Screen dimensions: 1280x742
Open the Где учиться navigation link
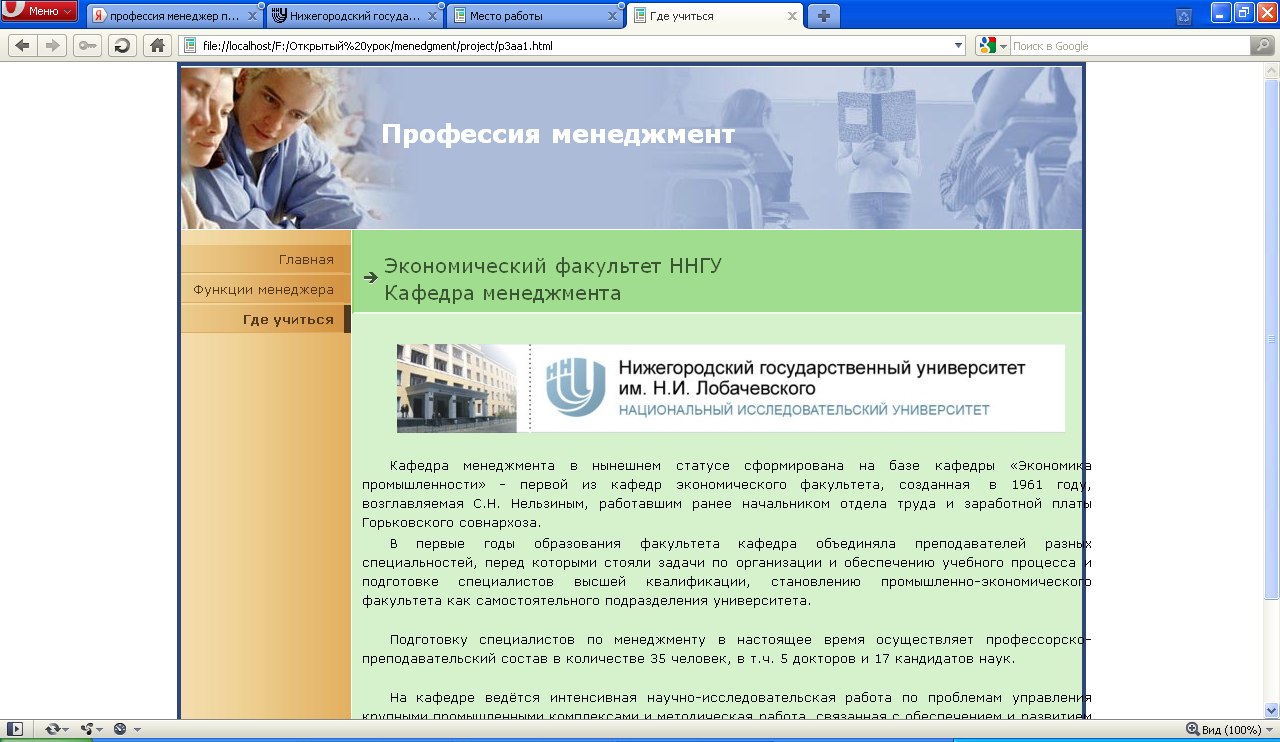(x=288, y=320)
